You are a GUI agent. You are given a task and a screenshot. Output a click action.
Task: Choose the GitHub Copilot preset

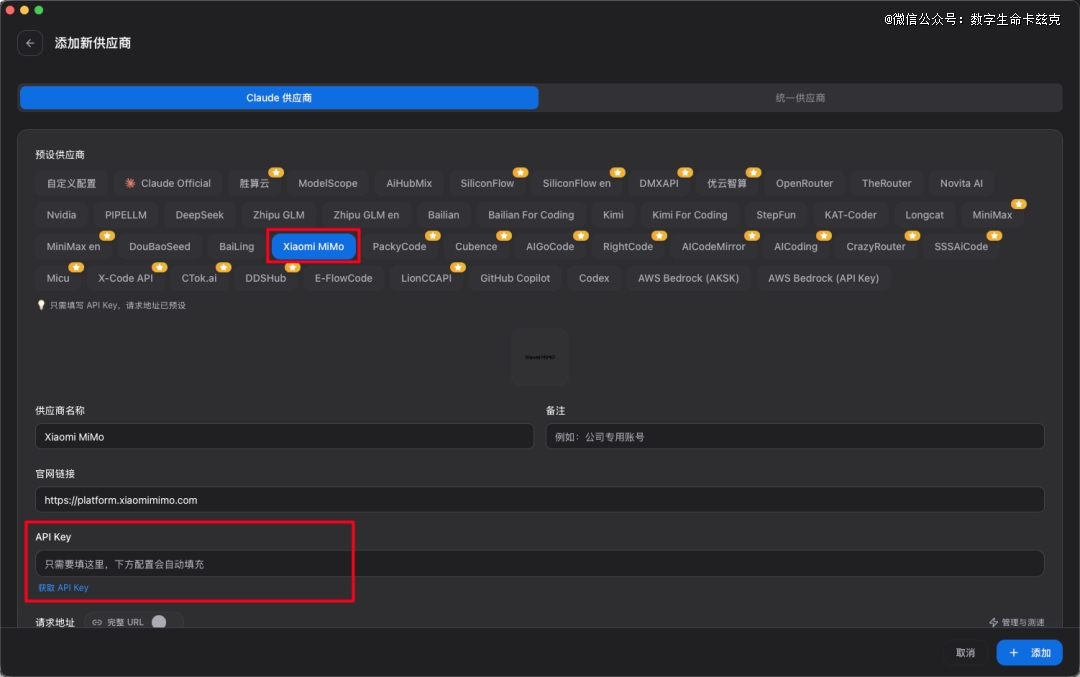point(515,278)
